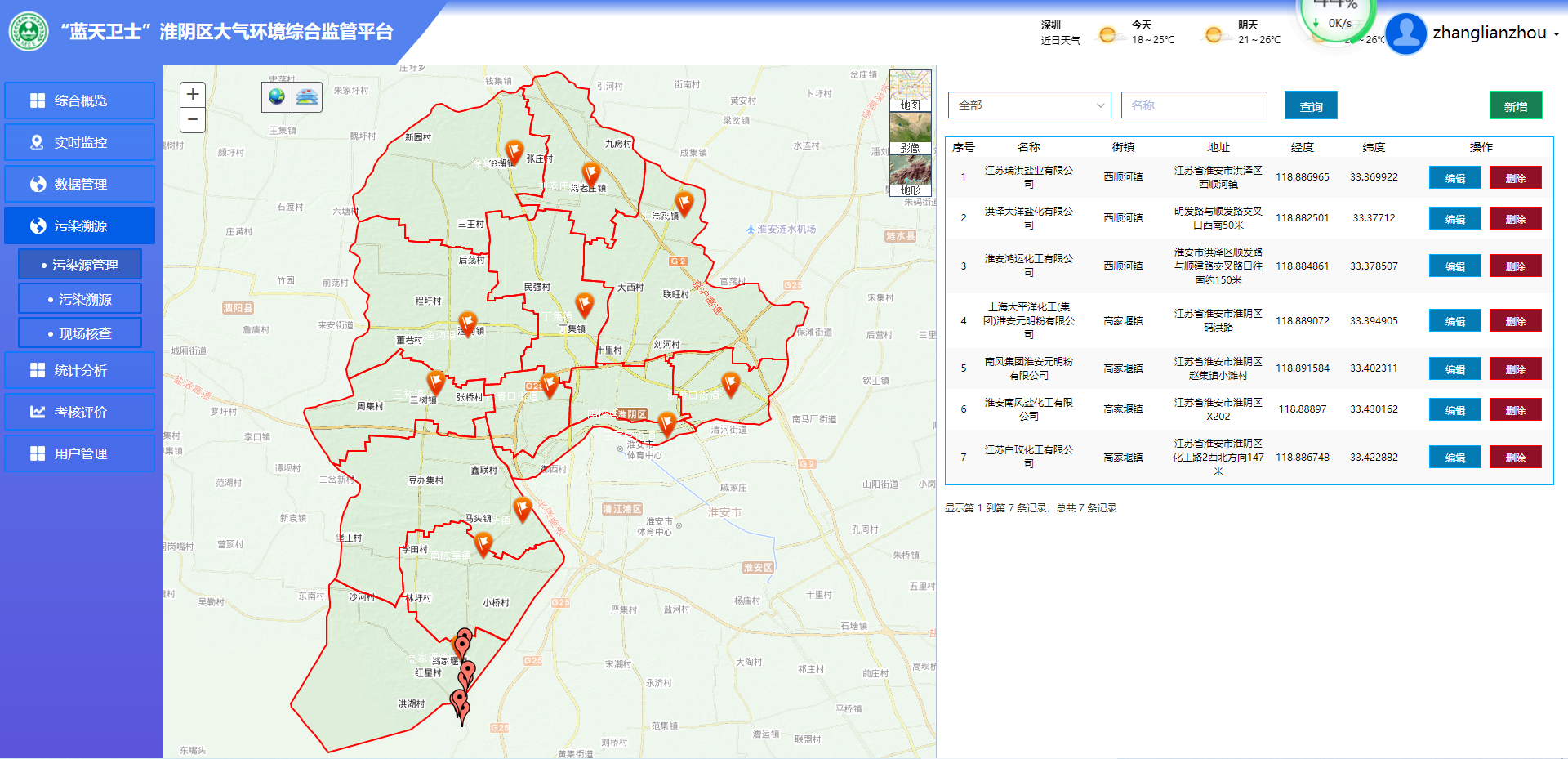Zoom in on the map
Screen dimensions: 1568x759
pos(193,94)
